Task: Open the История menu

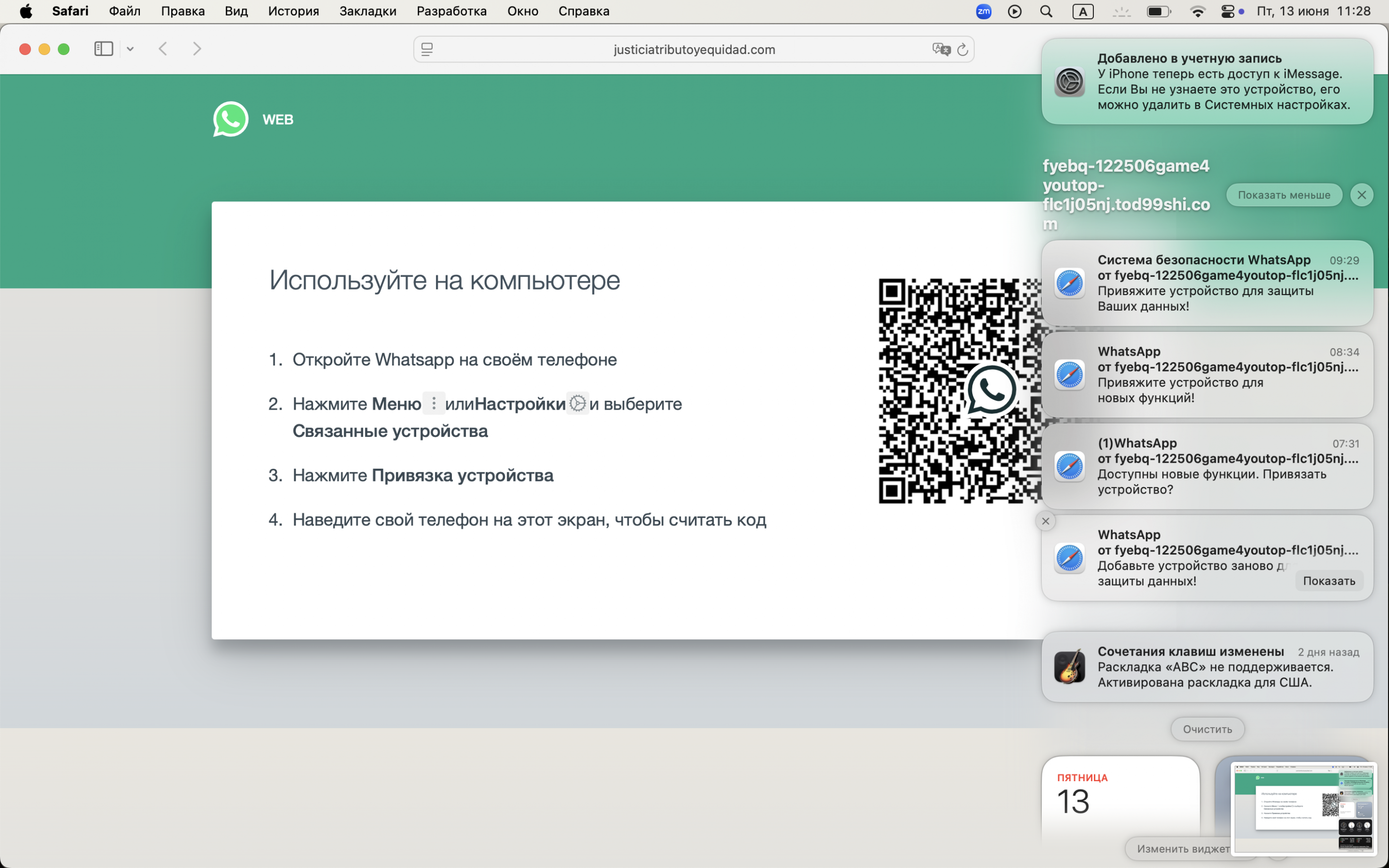Action: tap(293, 11)
